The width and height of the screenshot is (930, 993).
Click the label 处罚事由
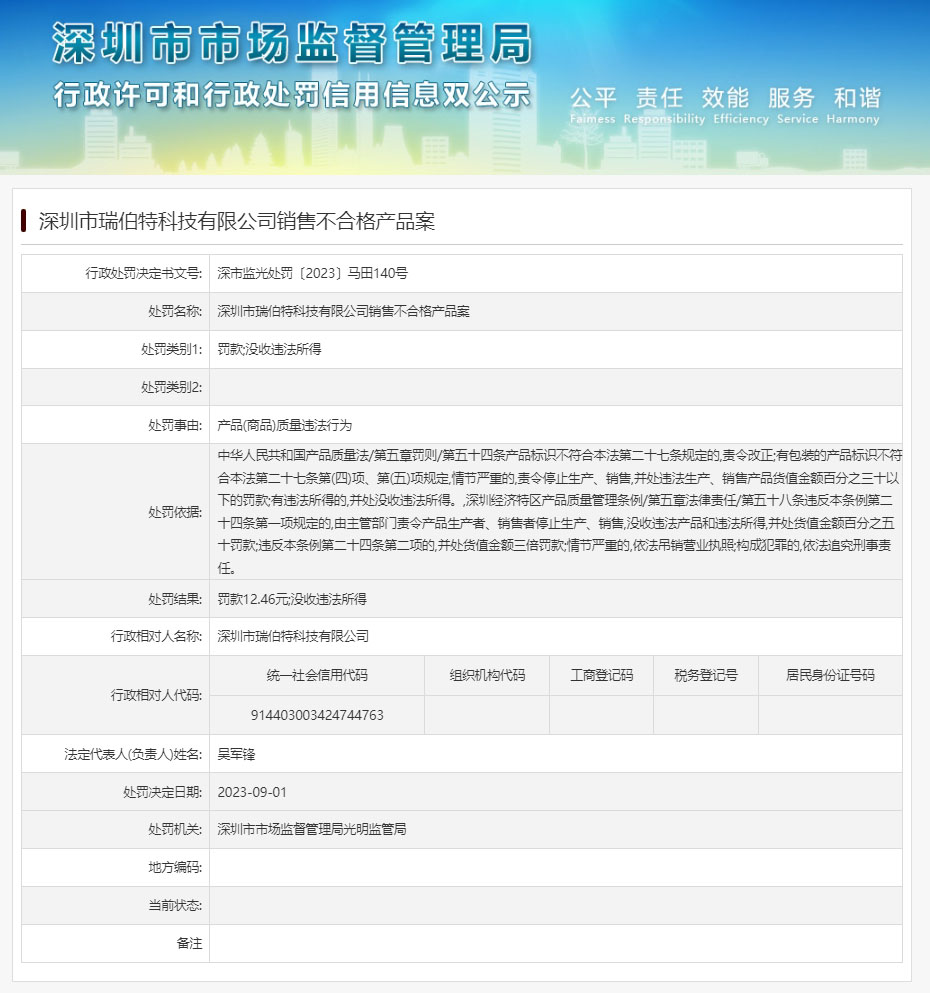pyautogui.click(x=175, y=425)
